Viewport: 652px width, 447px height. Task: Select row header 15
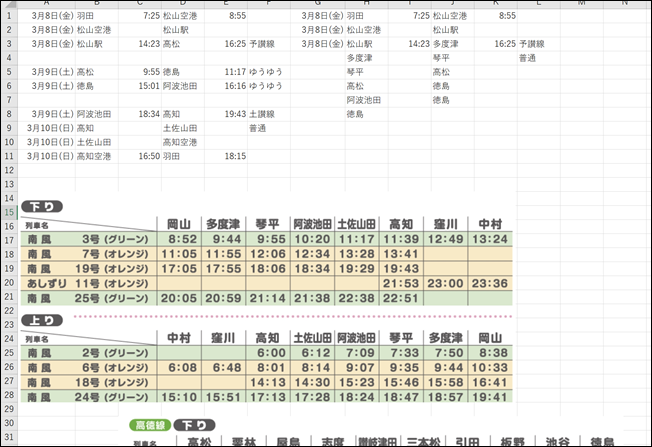click(9, 212)
